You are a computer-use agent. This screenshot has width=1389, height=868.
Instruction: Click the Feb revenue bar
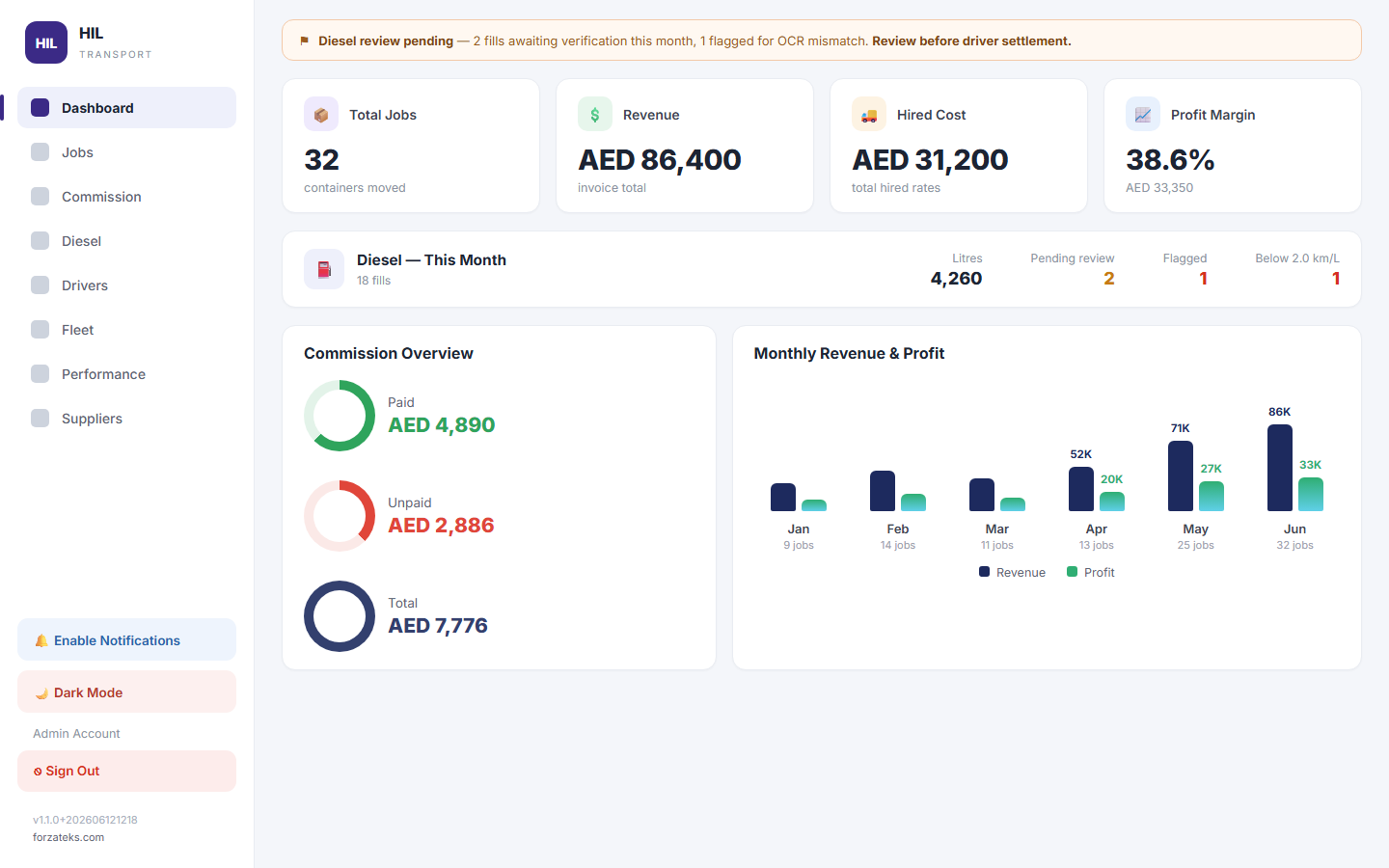(883, 491)
